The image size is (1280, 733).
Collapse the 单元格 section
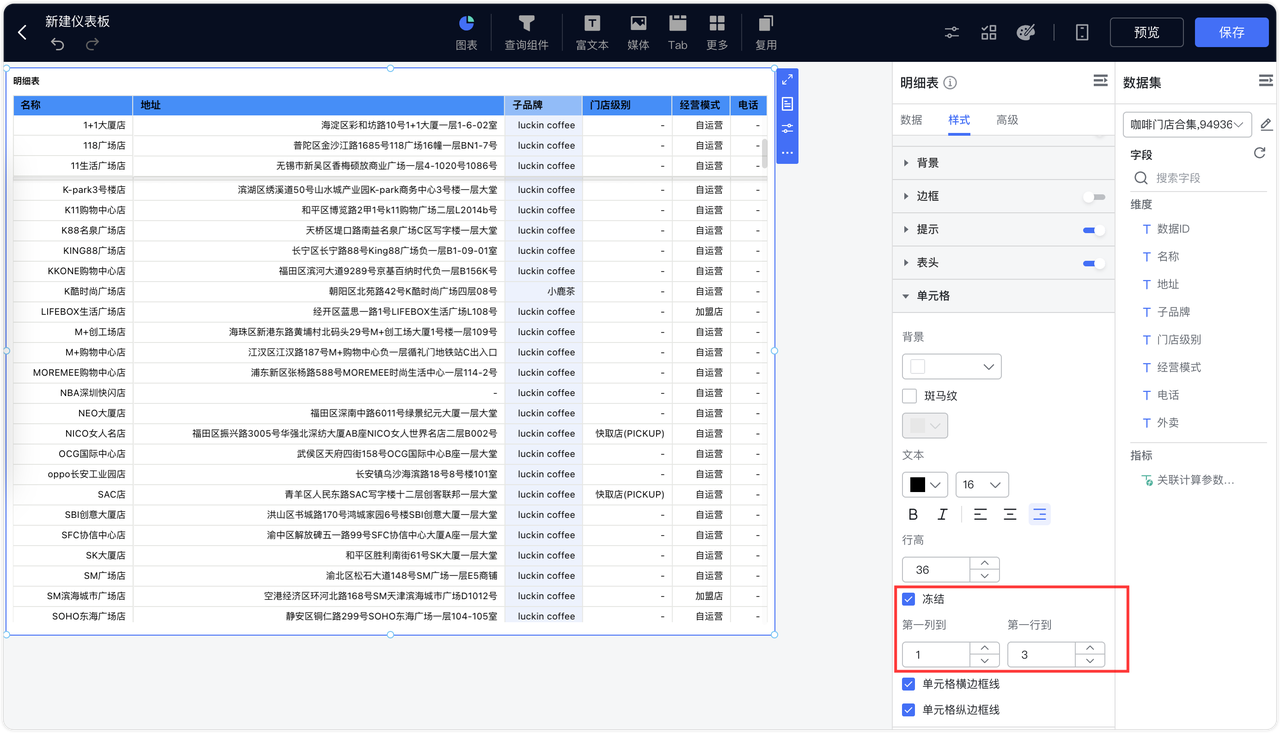pos(1003,296)
